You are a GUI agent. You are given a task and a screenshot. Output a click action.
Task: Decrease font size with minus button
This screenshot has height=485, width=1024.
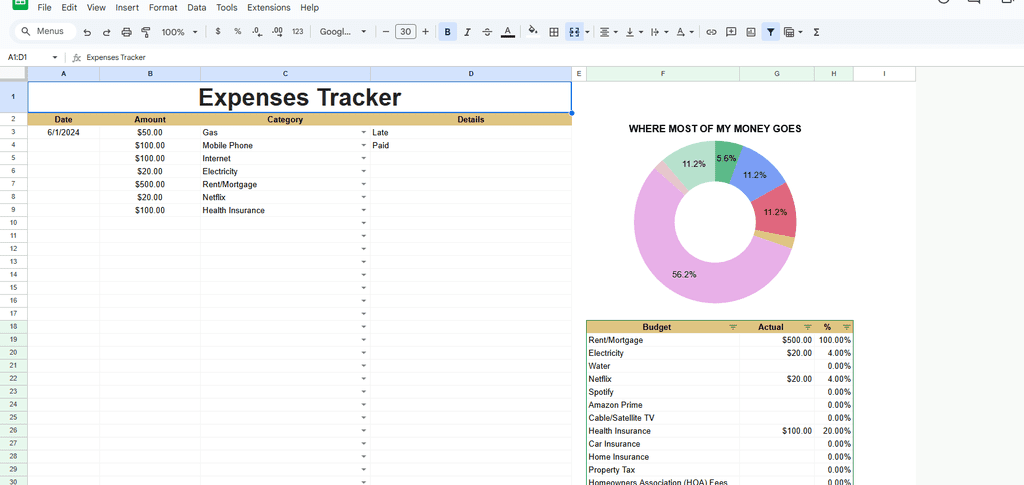point(386,31)
